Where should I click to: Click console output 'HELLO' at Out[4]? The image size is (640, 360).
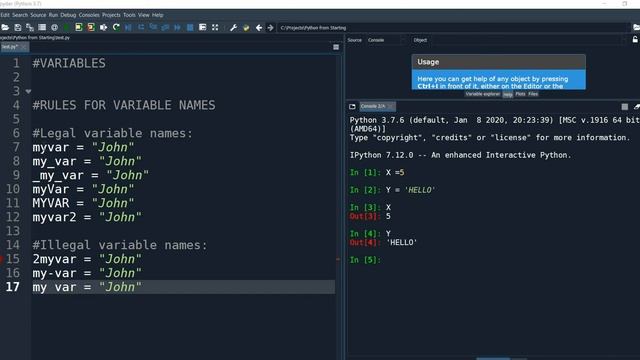coord(402,242)
